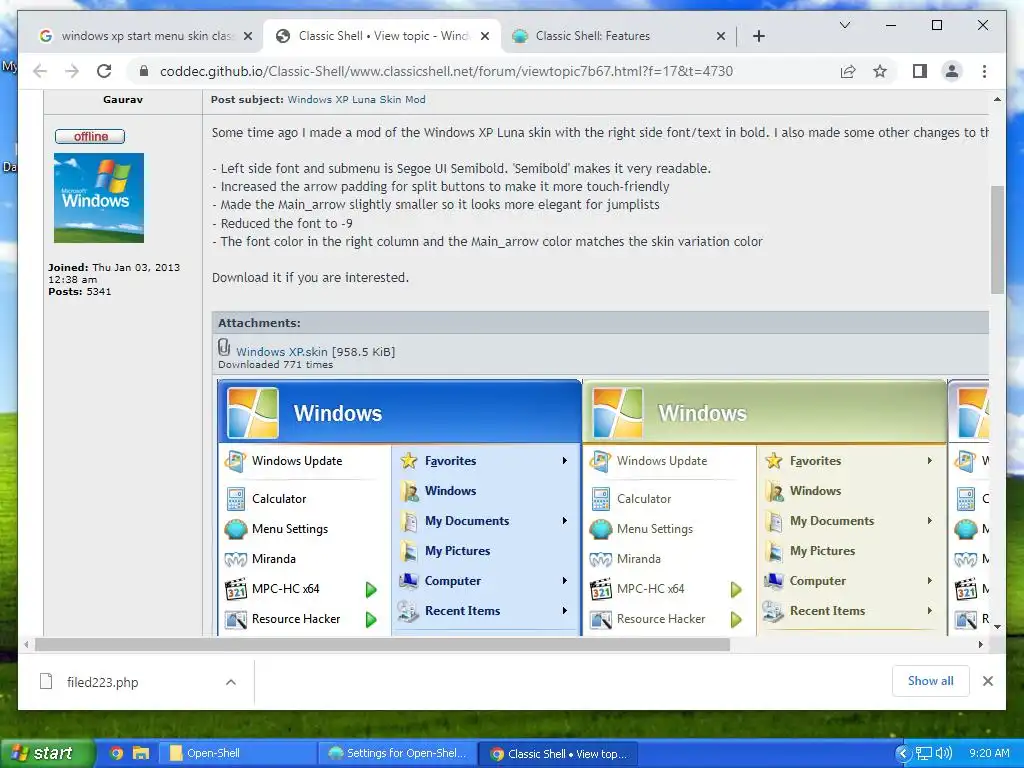The image size is (1024, 768).
Task: Click MPC-HC x64 icon in blue skin
Action: tap(236, 589)
